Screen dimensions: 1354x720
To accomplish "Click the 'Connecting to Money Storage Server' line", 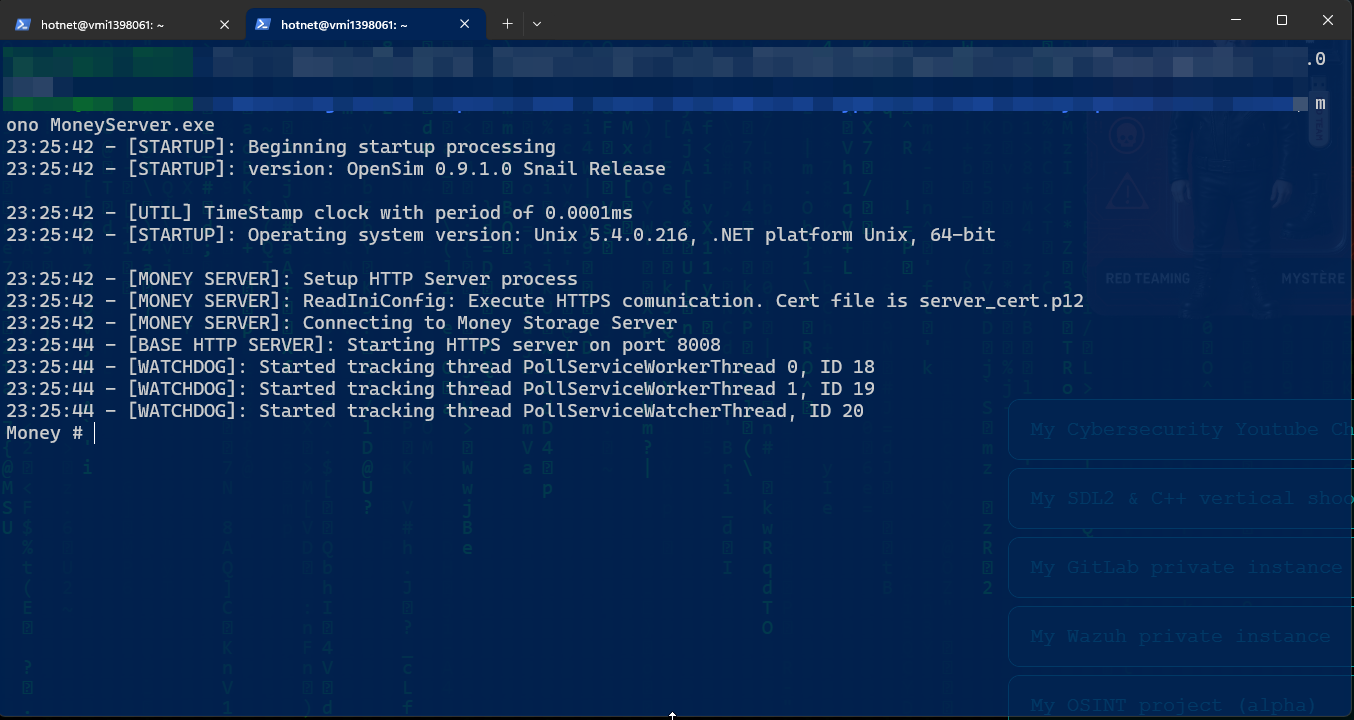I will (342, 323).
